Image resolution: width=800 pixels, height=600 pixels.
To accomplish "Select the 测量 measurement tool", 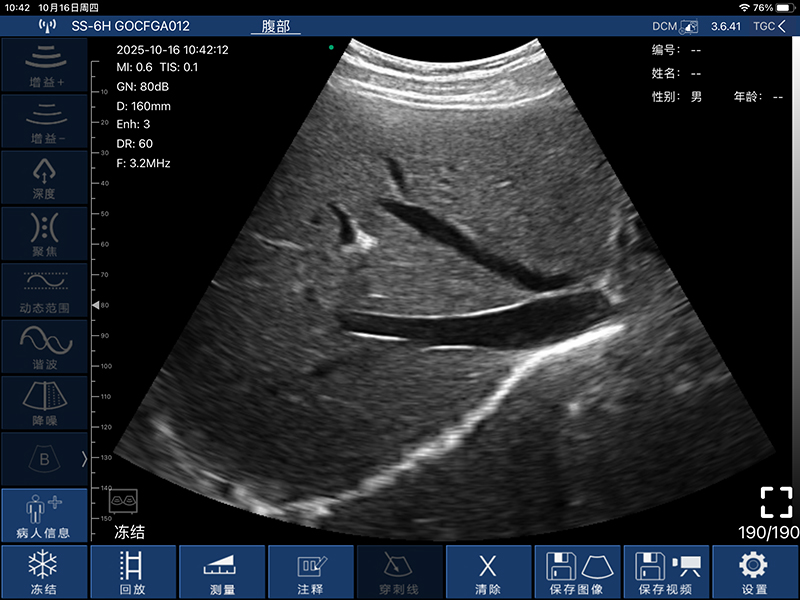I will pos(222,572).
